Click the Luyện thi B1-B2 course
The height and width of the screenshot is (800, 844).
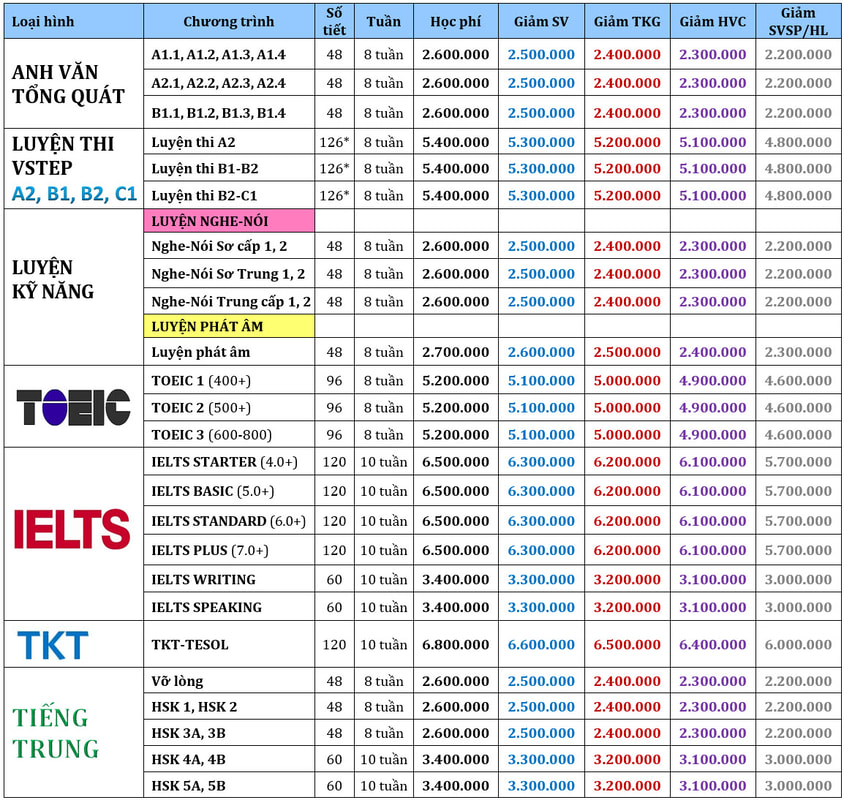(x=205, y=168)
